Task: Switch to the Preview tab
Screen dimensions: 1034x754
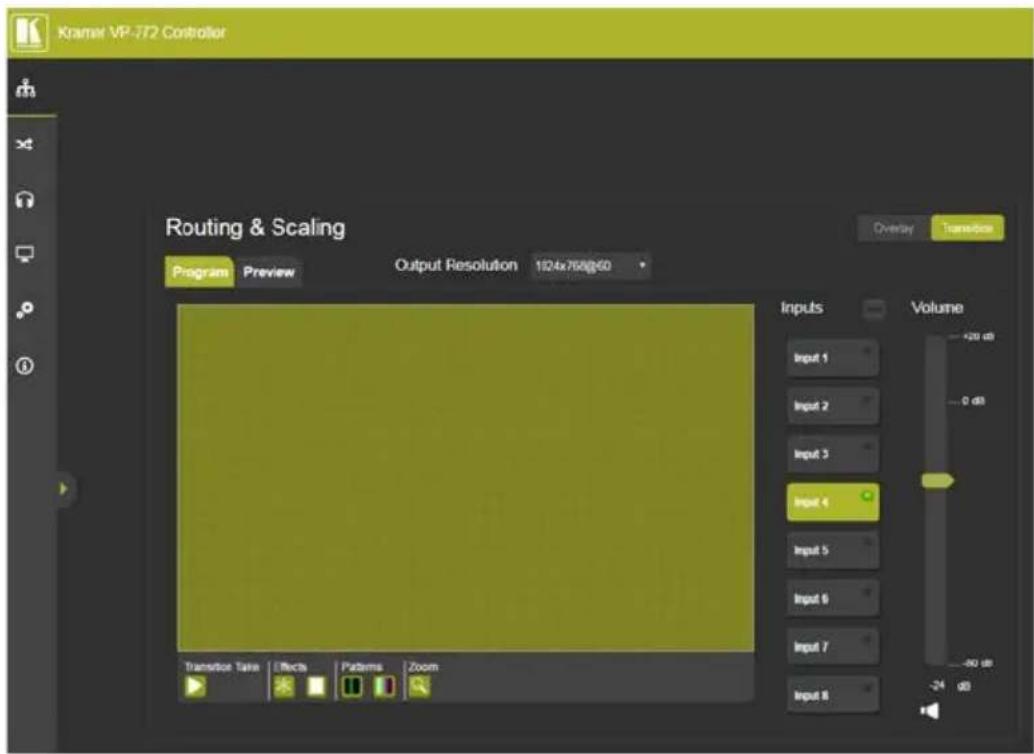Action: coord(268,272)
